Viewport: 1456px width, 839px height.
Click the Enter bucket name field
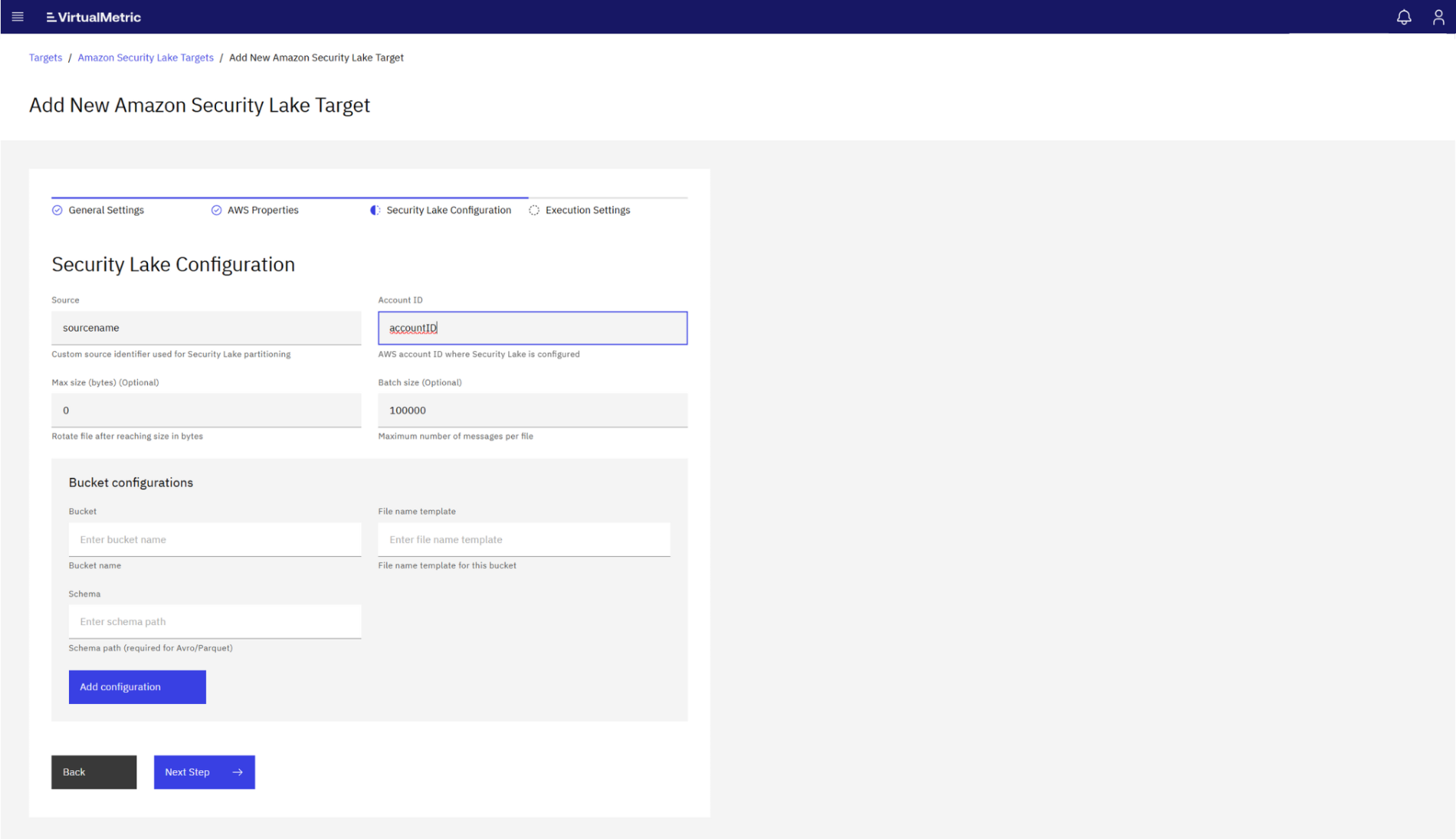point(215,539)
